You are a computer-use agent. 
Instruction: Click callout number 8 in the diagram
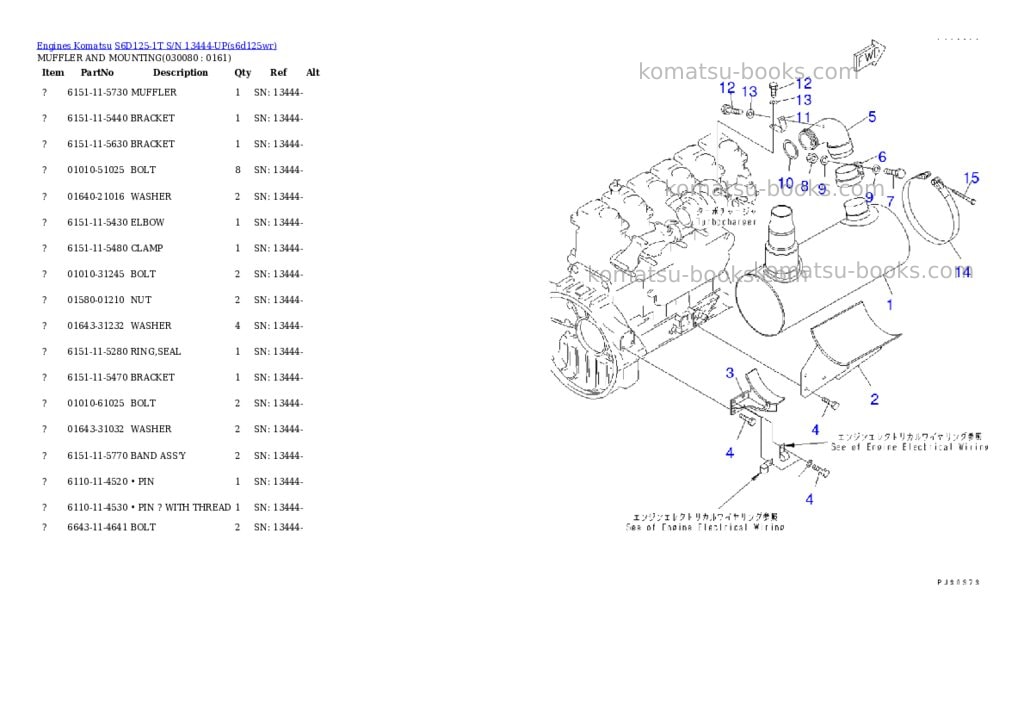pyautogui.click(x=804, y=186)
